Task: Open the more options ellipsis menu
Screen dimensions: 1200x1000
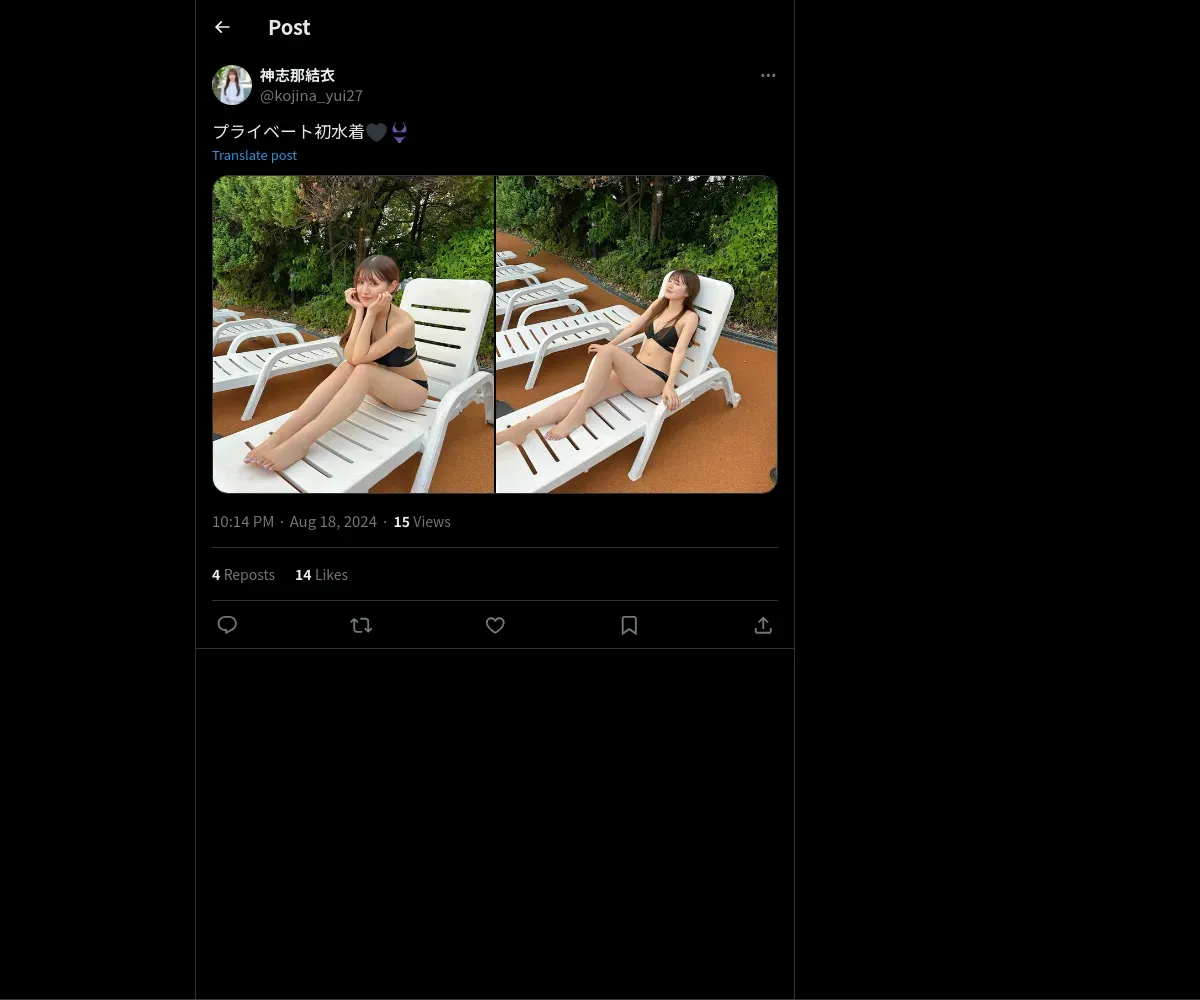Action: (768, 75)
